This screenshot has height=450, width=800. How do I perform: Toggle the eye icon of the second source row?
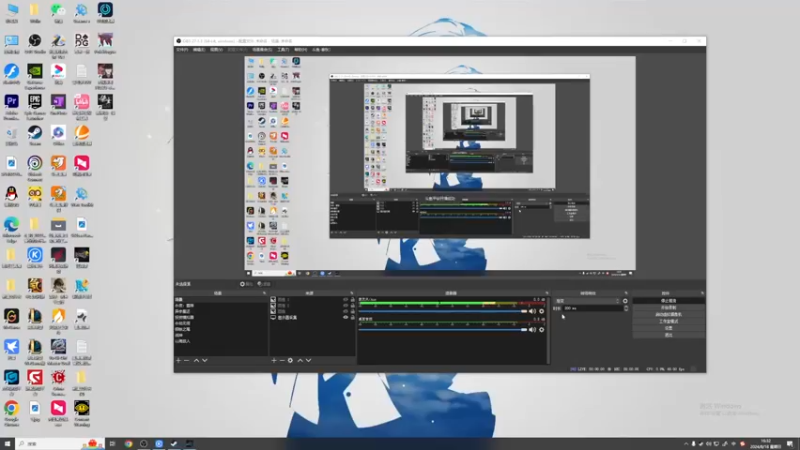(345, 306)
